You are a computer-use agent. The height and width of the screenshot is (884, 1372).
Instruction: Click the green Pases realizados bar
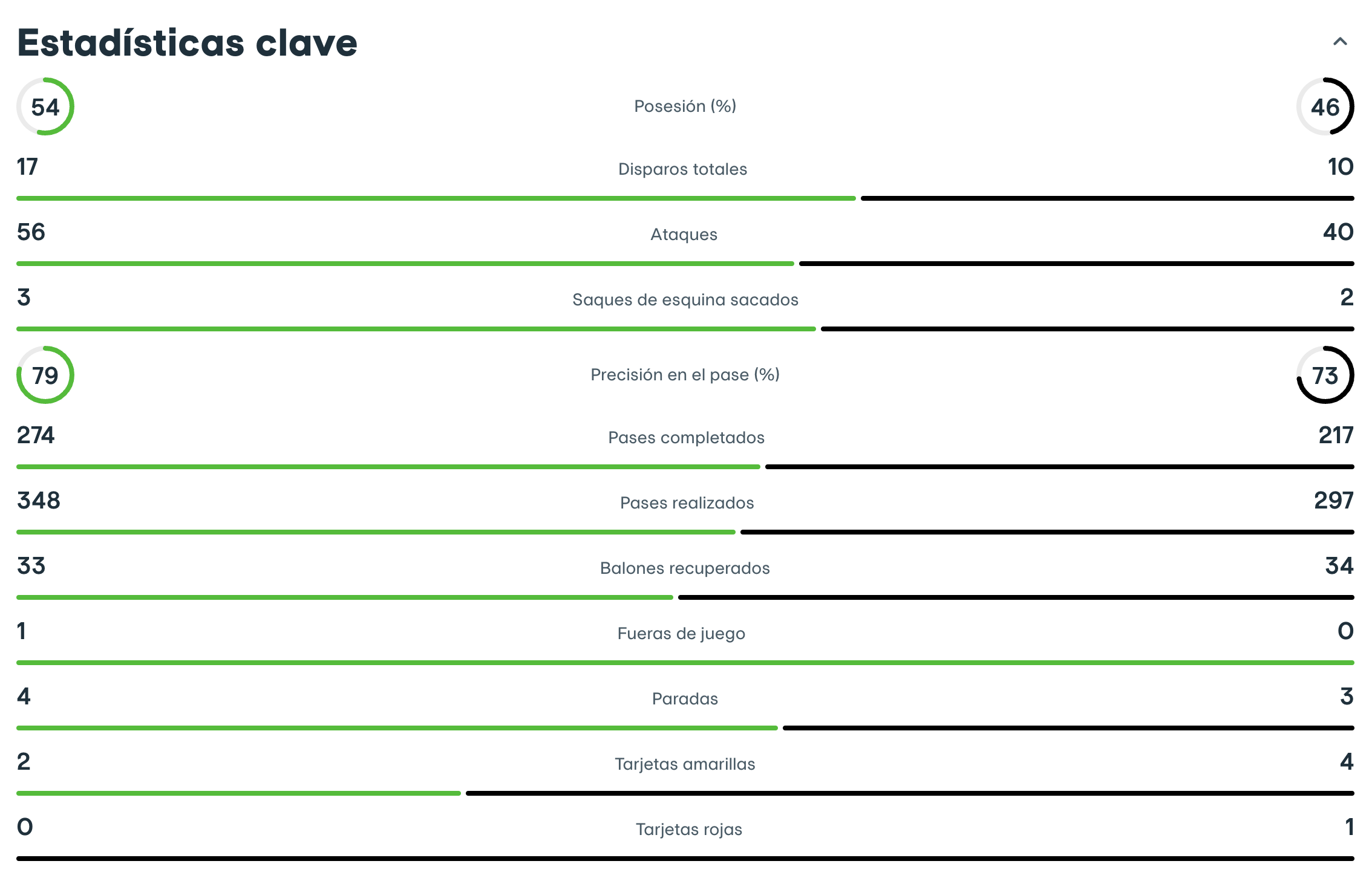point(376,532)
